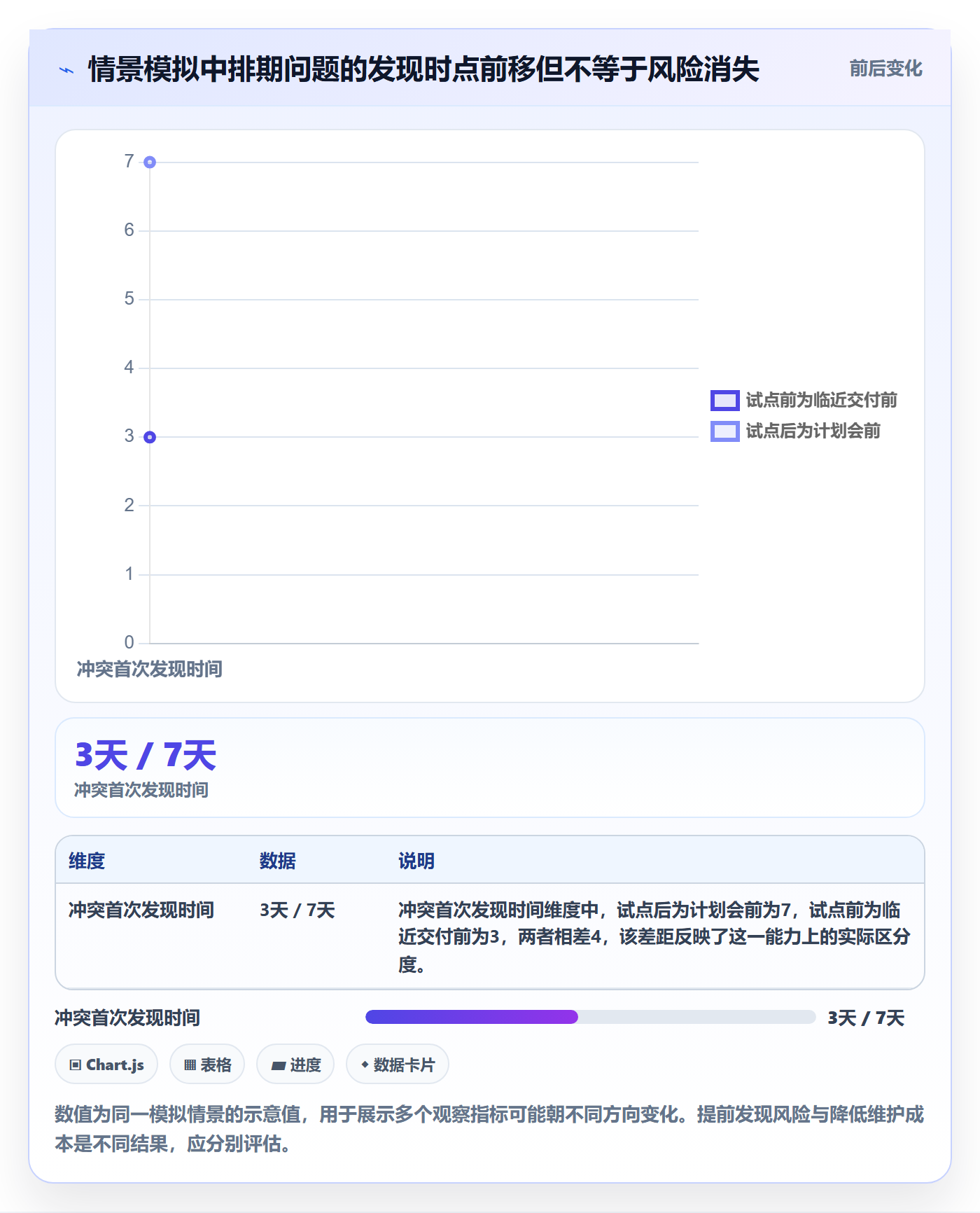980x1213 pixels.
Task: Click the table description starting 冲突首次发现时间维度中
Action: pyautogui.click(x=654, y=937)
